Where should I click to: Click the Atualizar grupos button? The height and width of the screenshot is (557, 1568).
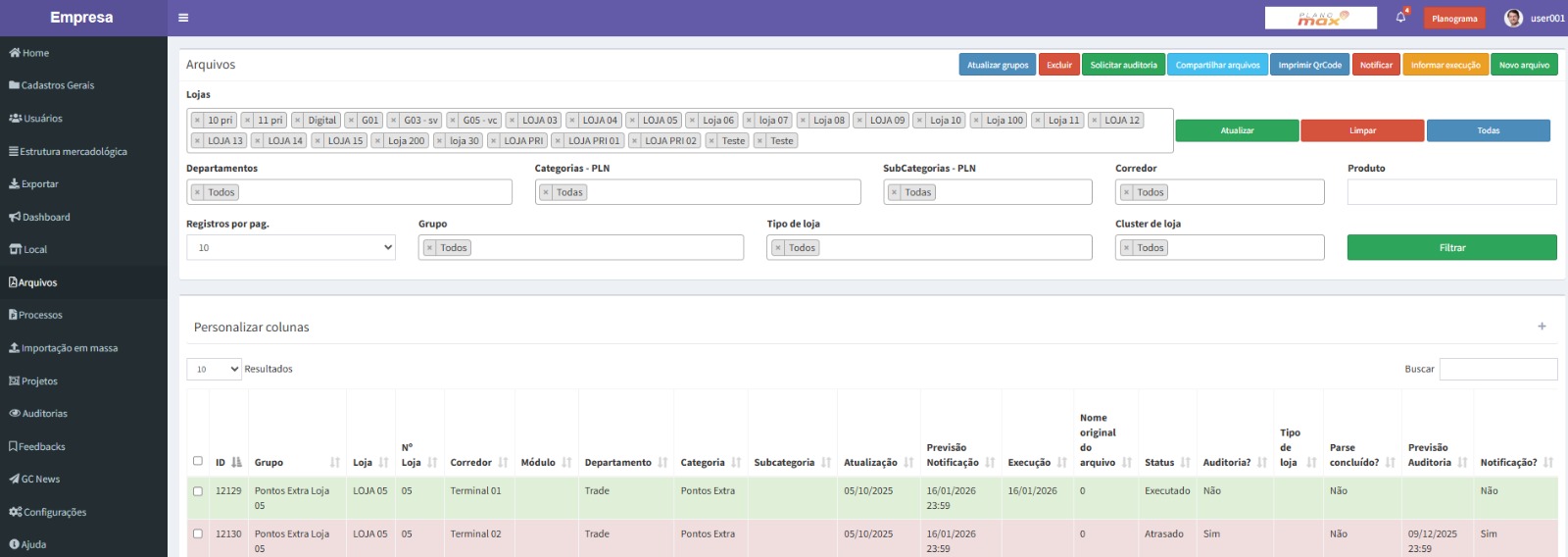998,65
